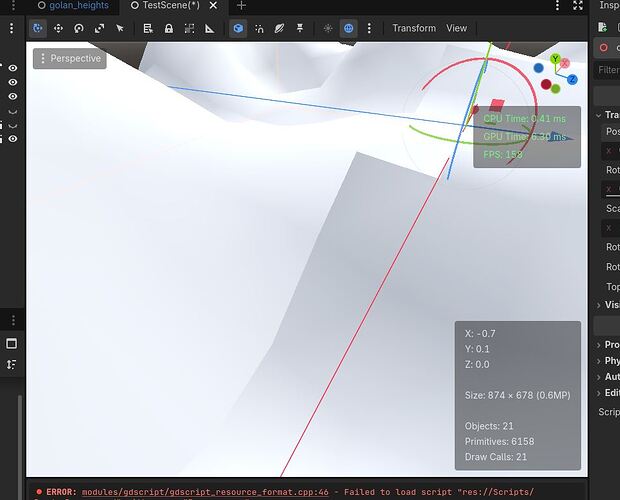The width and height of the screenshot is (620, 500).
Task: Click the Inspector Filter properties field
Action: (607, 70)
